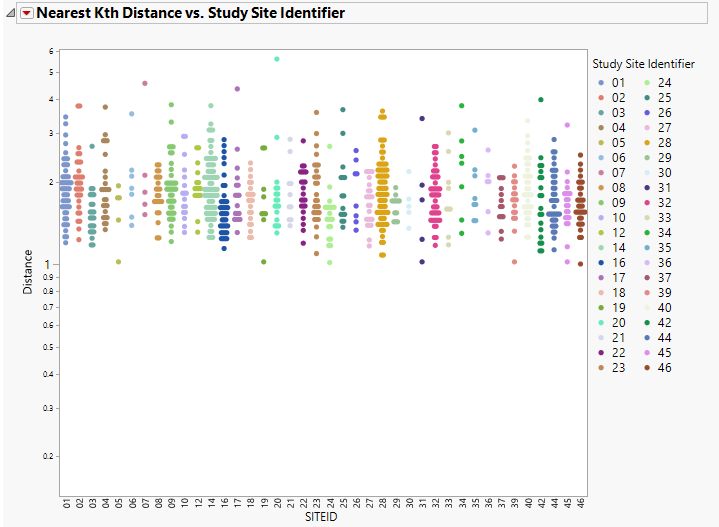Click the Study Site Identifier legend title
This screenshot has width=719, height=527.
click(643, 64)
